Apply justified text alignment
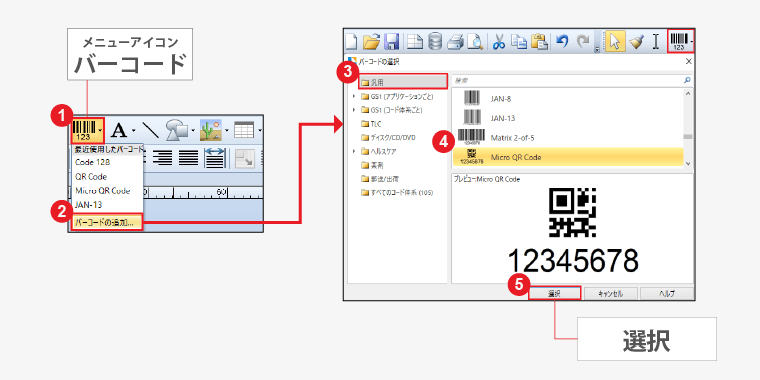760x380 pixels. [x=188, y=158]
